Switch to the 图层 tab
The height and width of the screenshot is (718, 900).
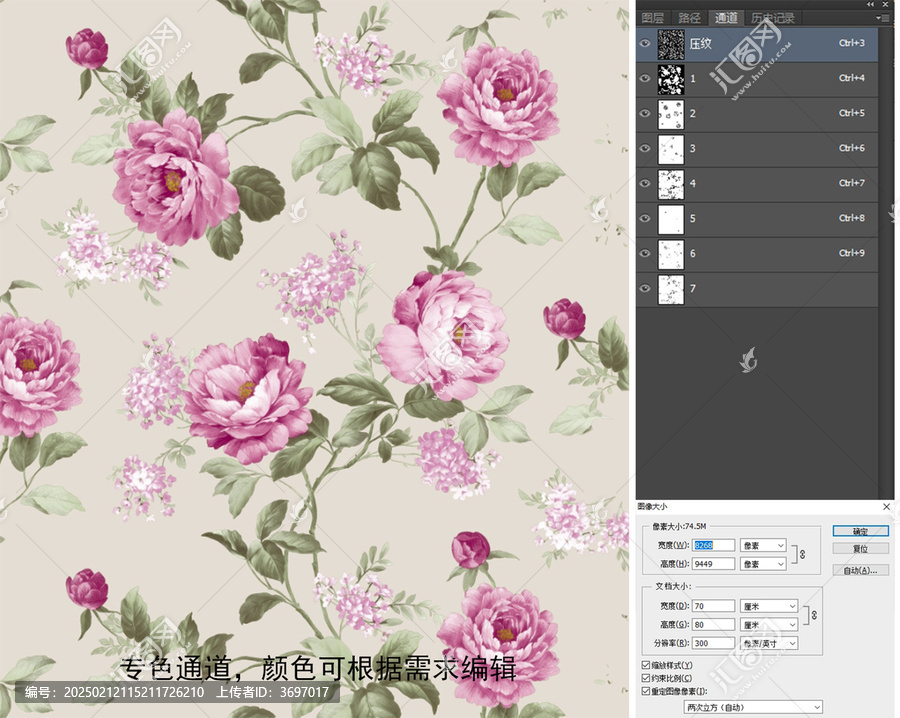[653, 18]
